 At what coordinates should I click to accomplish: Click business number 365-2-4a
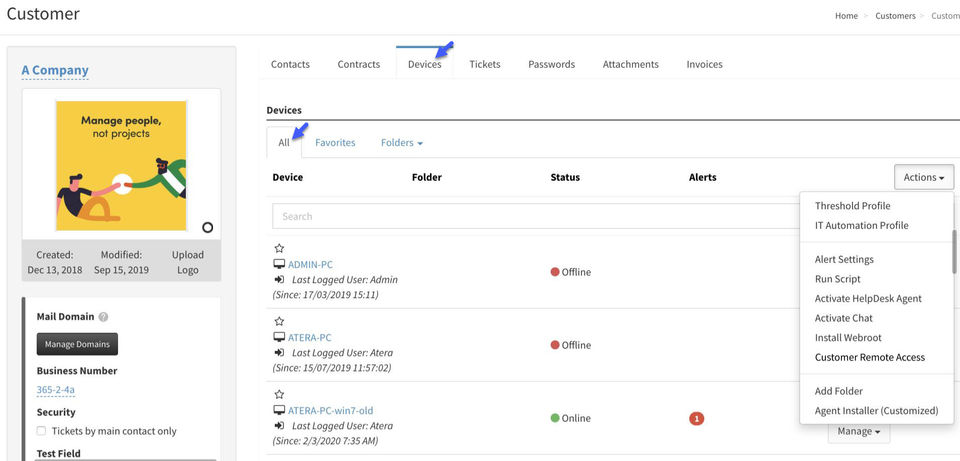(x=56, y=390)
